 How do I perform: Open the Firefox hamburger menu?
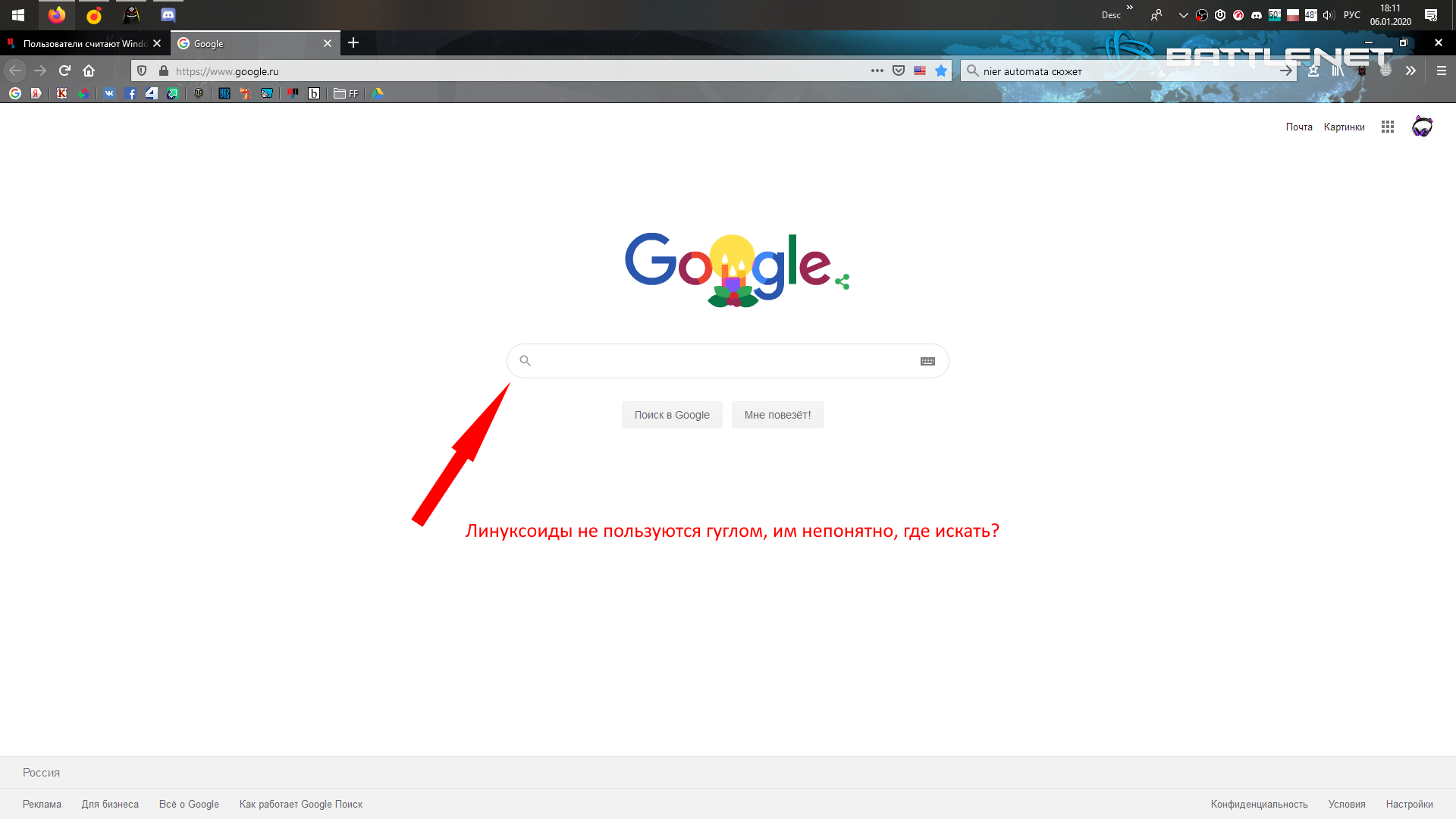pos(1442,71)
